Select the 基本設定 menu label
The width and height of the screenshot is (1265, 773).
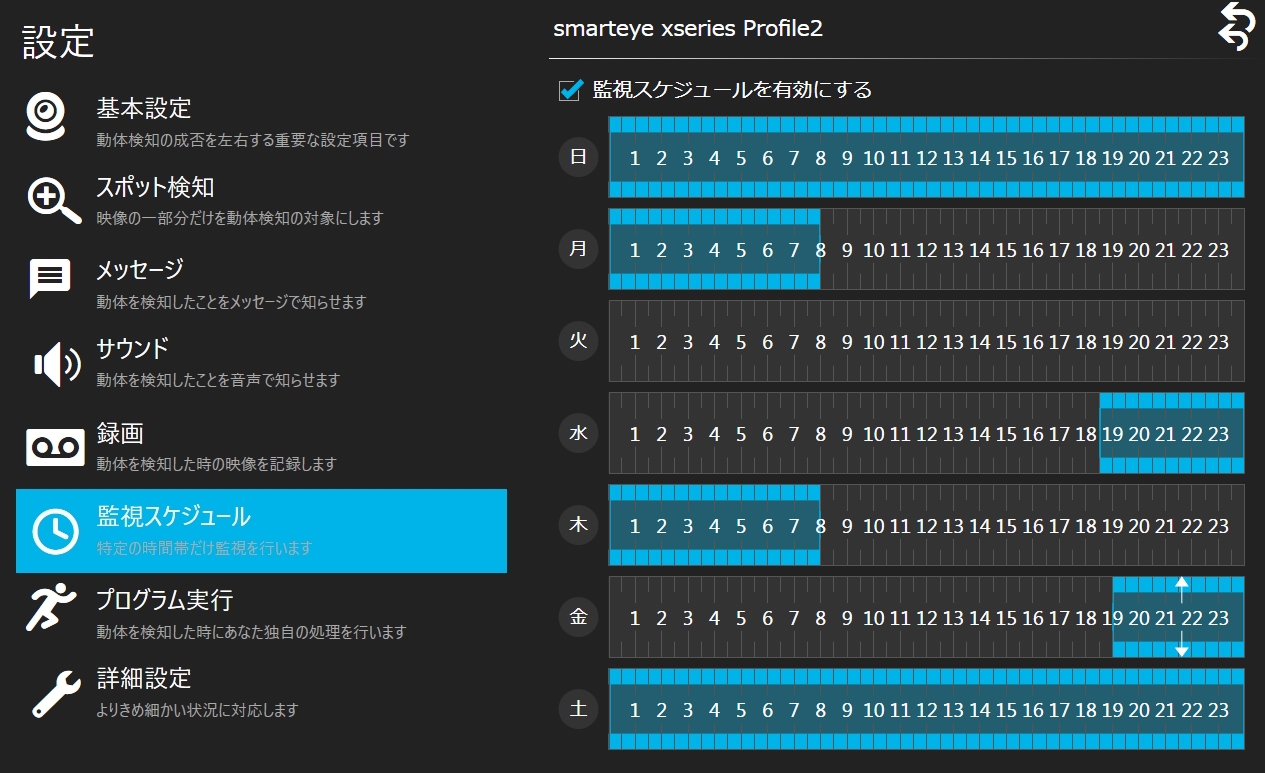click(143, 107)
